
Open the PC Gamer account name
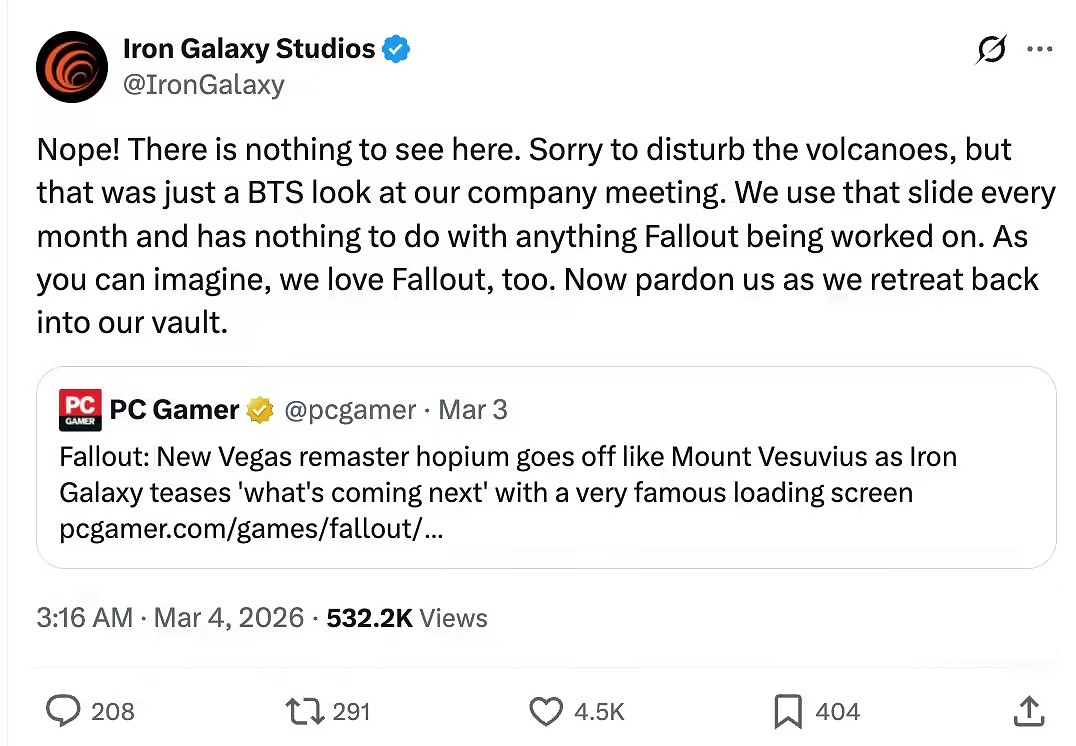click(x=174, y=410)
